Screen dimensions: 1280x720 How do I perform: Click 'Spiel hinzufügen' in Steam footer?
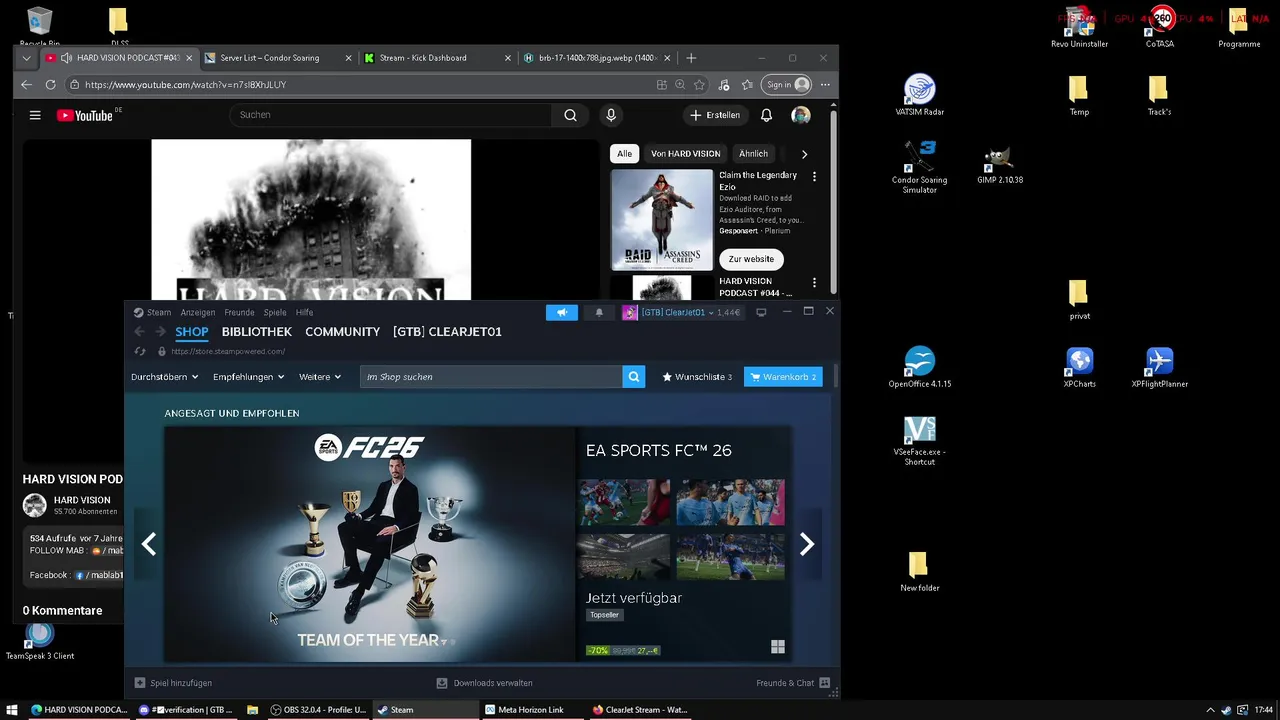click(173, 683)
